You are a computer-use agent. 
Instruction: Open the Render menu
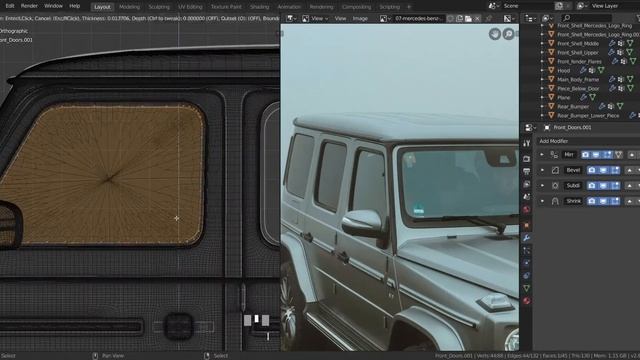pyautogui.click(x=29, y=6)
